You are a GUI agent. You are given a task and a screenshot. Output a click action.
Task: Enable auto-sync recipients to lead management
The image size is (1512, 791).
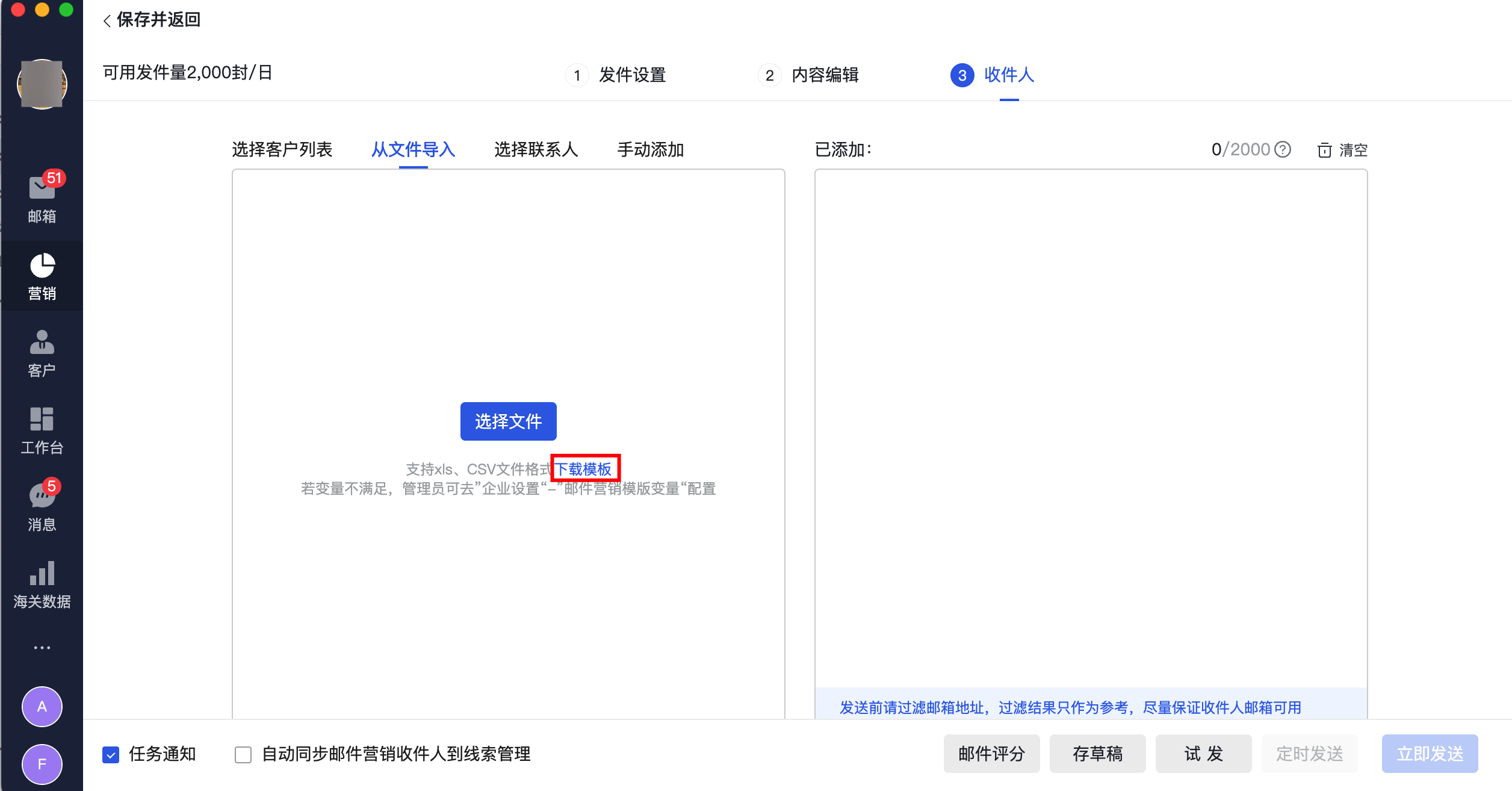click(243, 754)
